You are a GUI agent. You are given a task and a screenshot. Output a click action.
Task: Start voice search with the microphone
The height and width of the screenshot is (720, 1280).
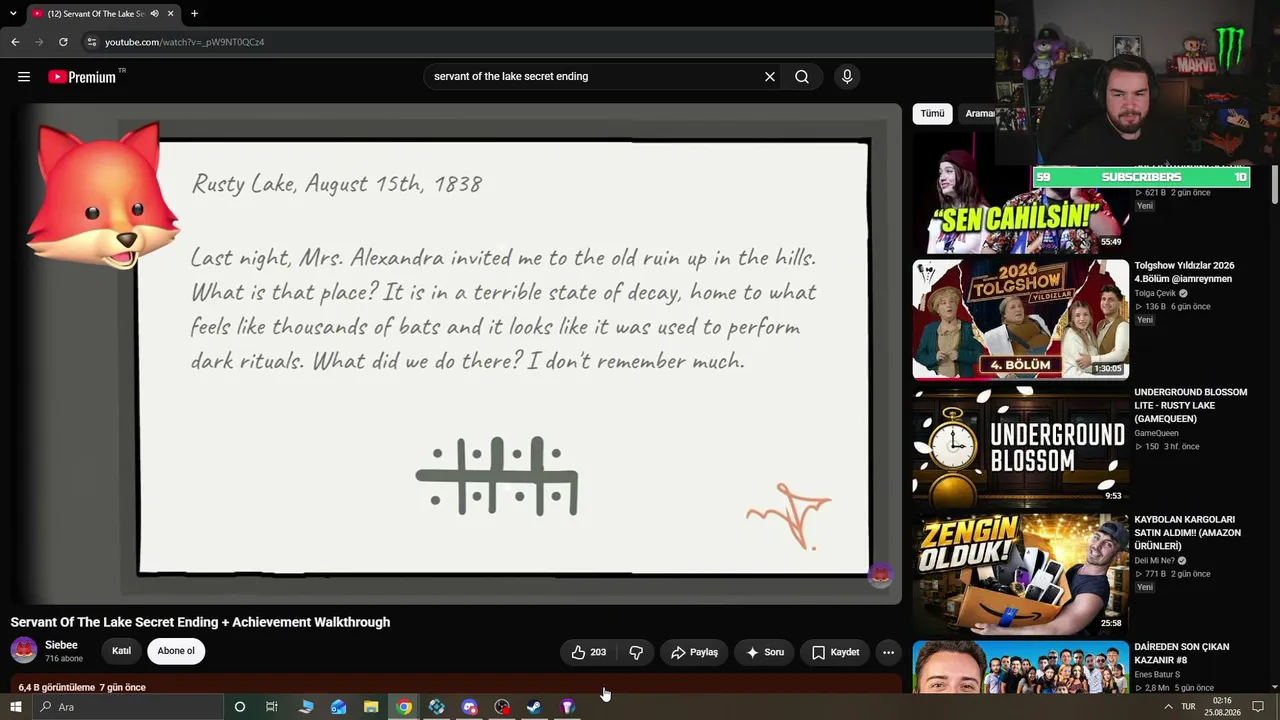847,77
